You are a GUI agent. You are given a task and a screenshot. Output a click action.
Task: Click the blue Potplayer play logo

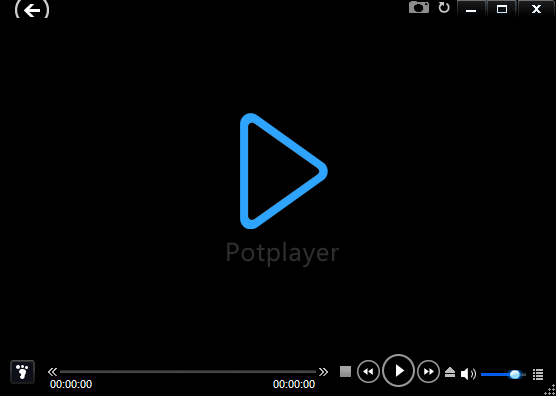click(283, 171)
